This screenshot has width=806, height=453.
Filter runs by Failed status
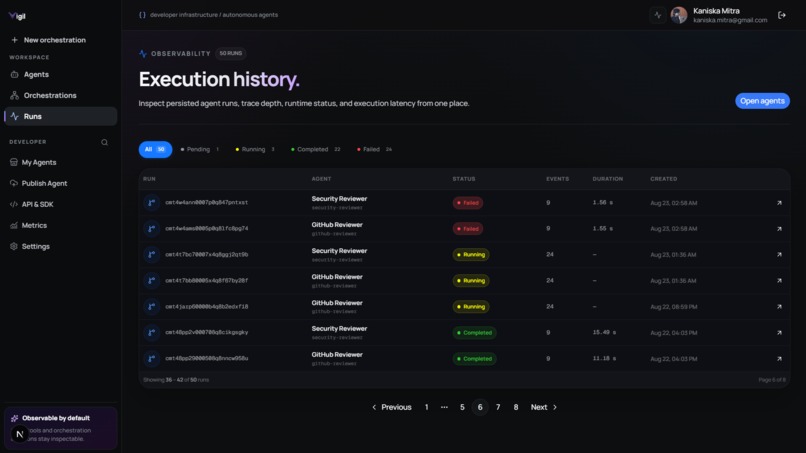coord(375,149)
